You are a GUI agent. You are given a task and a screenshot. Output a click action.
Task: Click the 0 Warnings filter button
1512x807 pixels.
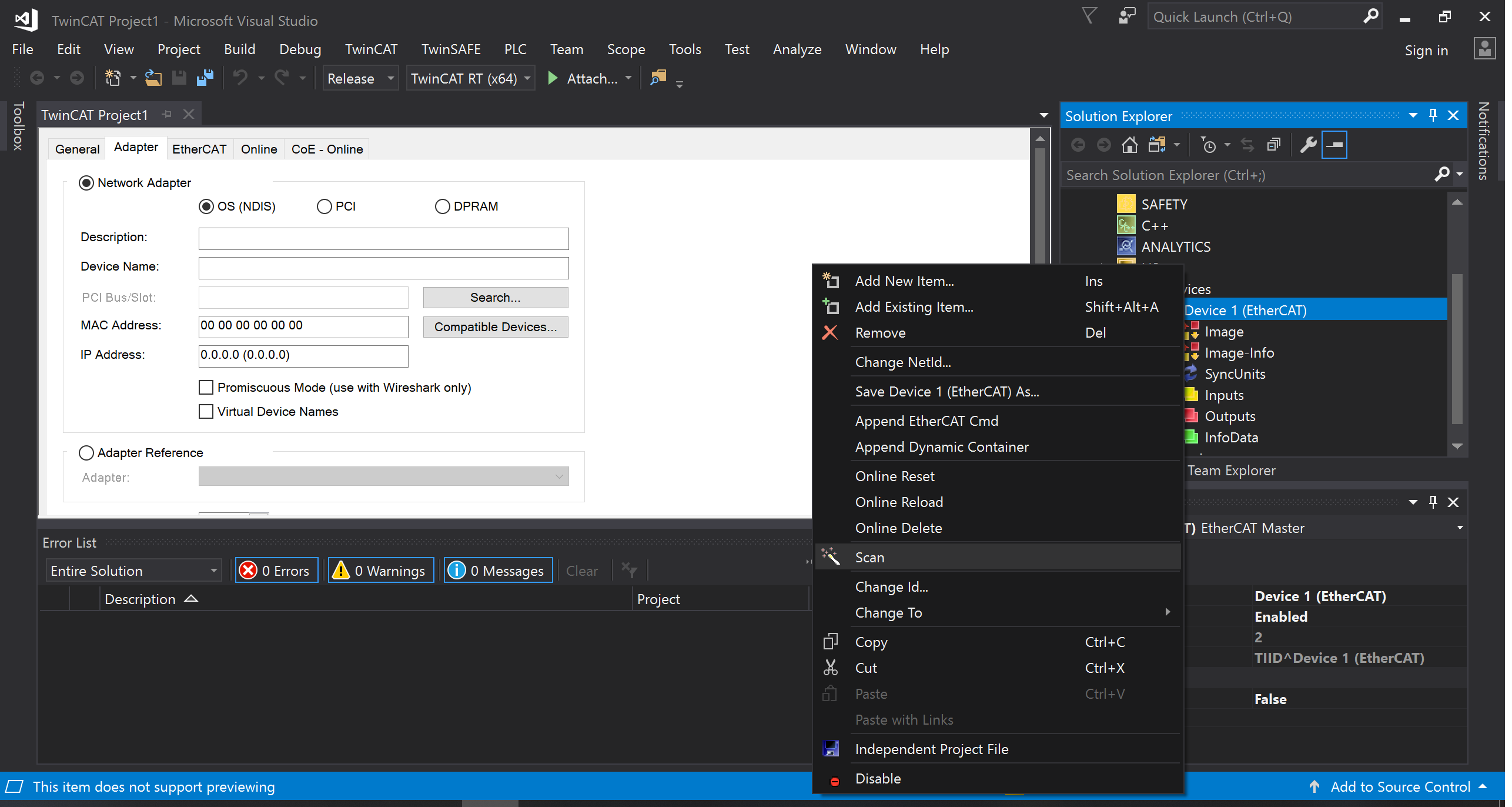[x=381, y=571]
